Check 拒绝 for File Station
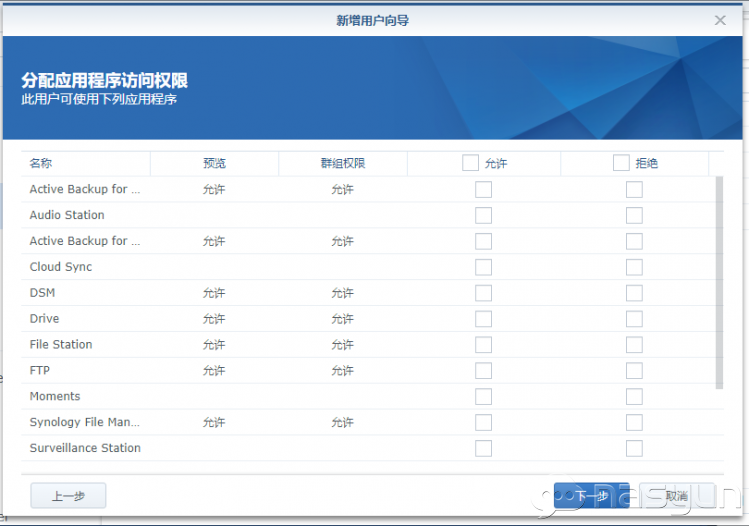 (x=634, y=344)
